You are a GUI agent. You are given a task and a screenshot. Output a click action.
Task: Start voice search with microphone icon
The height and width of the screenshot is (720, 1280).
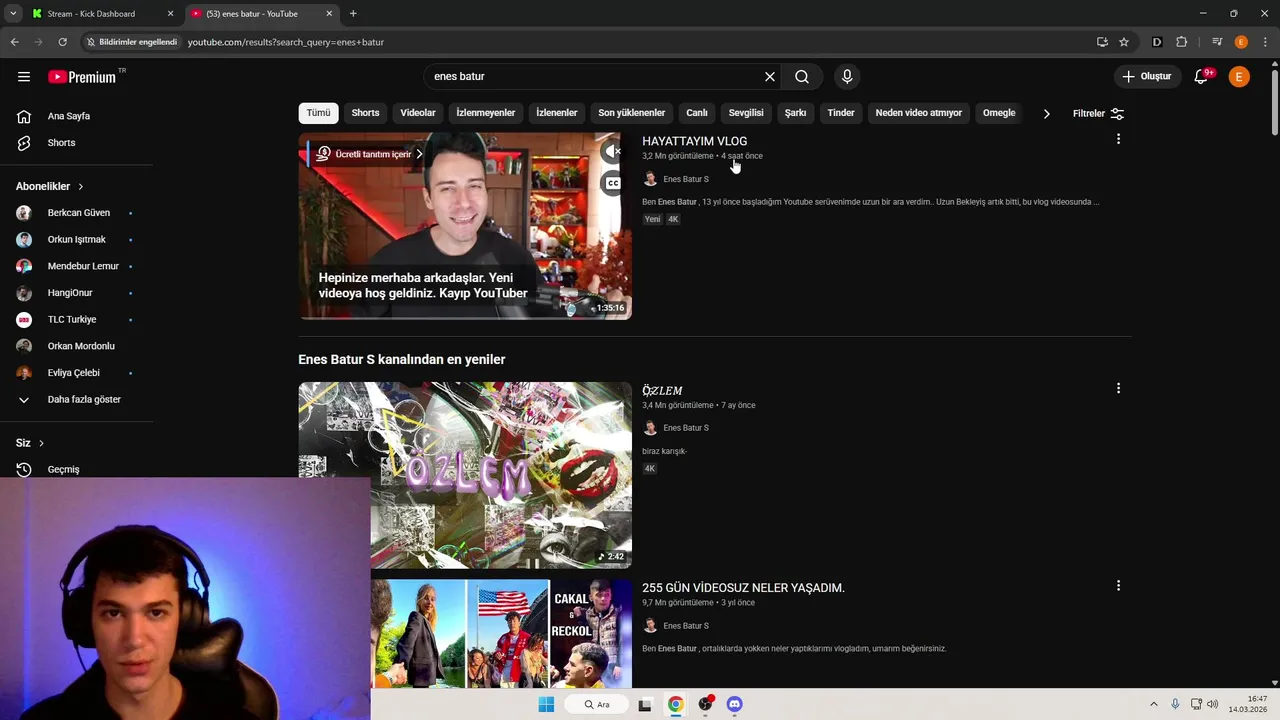click(x=847, y=77)
